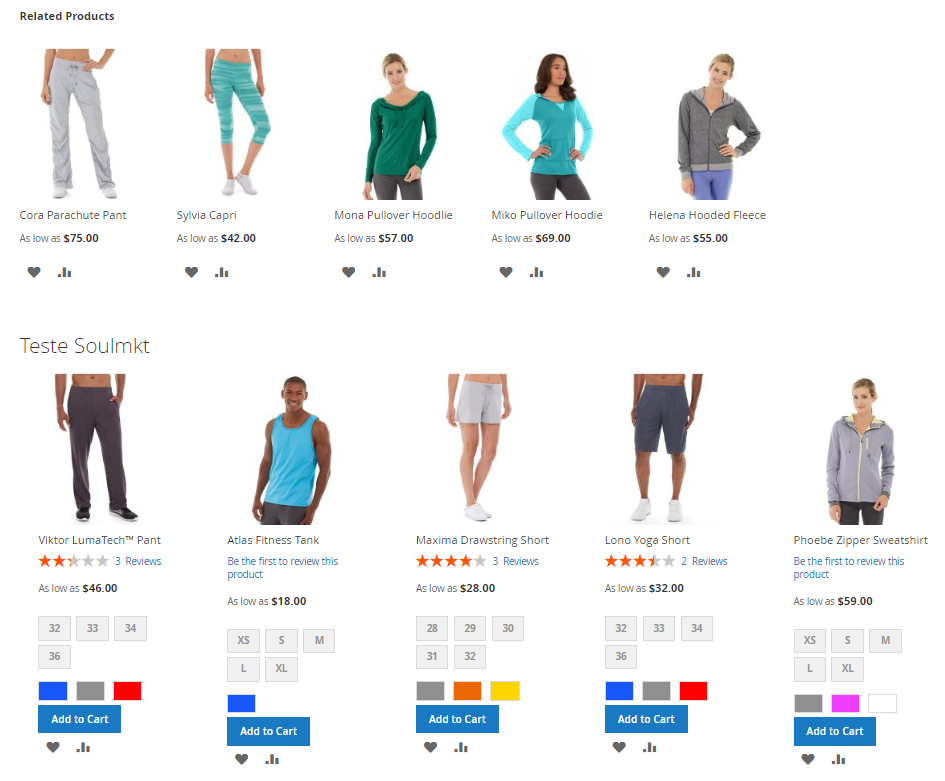Image resolution: width=945 pixels, height=781 pixels.
Task: Pick magenta color for Phoebe Zipper Sweatshirt
Action: (845, 703)
